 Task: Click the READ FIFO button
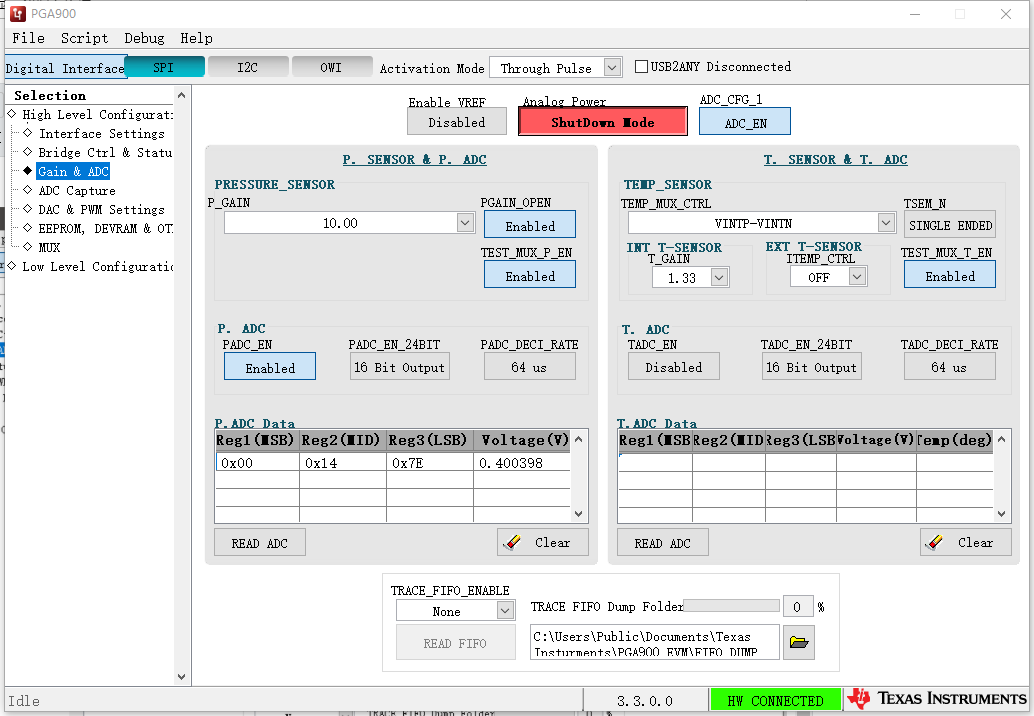[x=455, y=643]
